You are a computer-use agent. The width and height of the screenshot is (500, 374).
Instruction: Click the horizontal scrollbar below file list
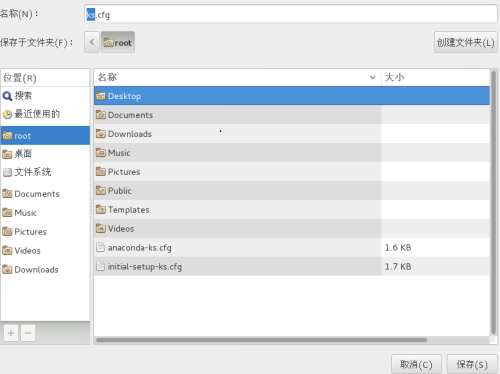[261, 340]
